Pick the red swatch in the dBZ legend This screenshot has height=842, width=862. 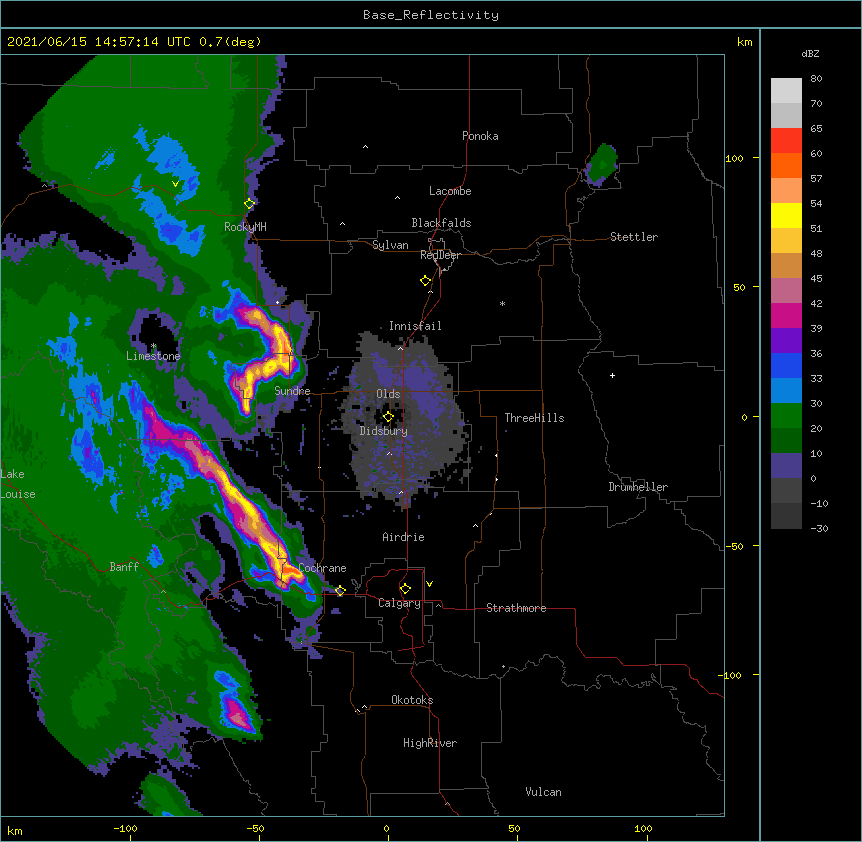tap(786, 141)
